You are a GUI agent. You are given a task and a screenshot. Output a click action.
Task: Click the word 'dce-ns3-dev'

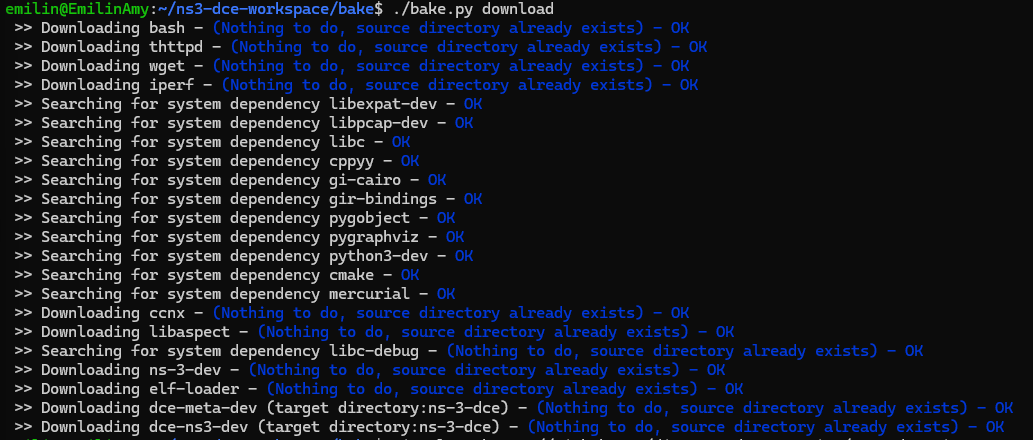(x=198, y=427)
